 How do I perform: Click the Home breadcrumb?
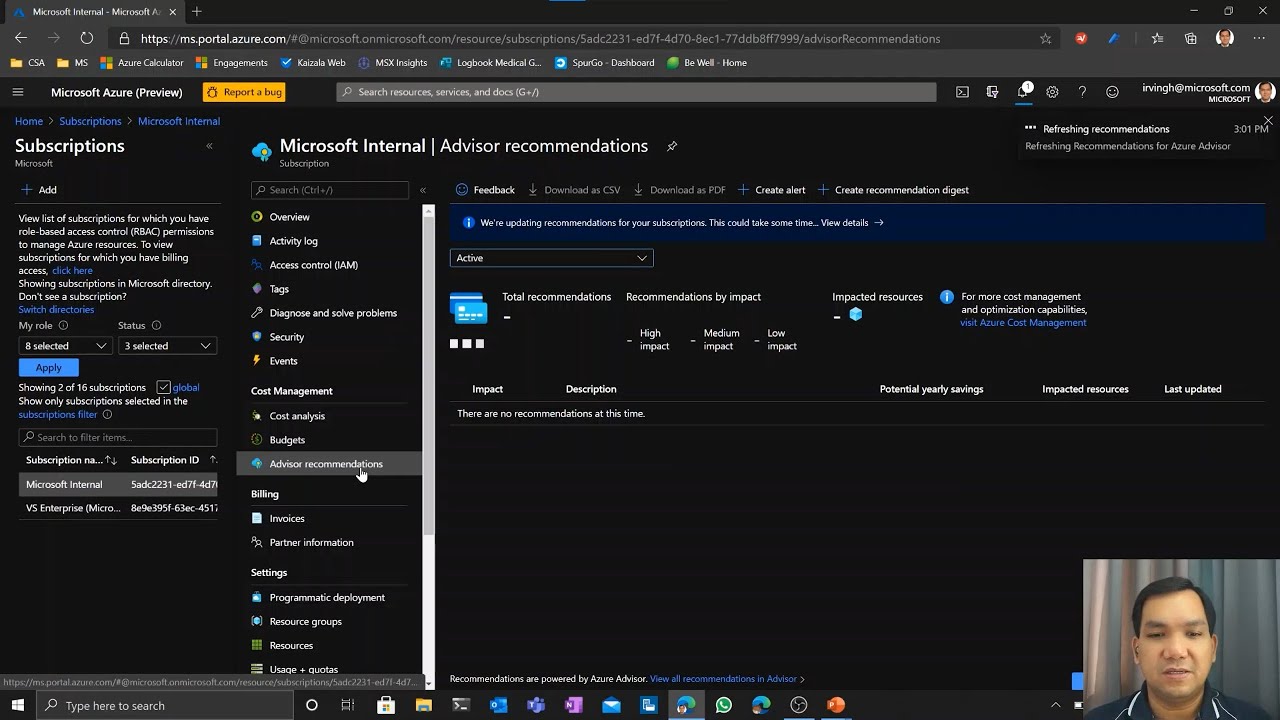pyautogui.click(x=29, y=121)
